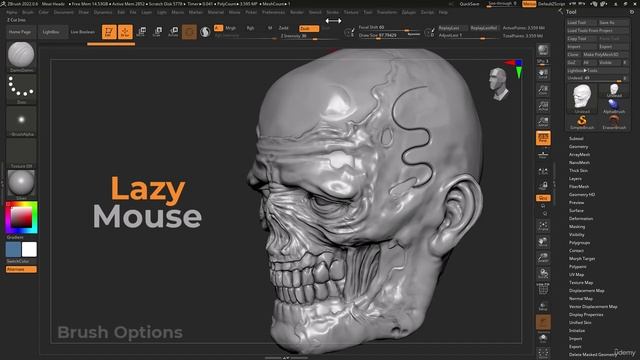This screenshot has width=640, height=360.
Task: Expand the ArrayMesh sub-palette
Action: coord(580,155)
